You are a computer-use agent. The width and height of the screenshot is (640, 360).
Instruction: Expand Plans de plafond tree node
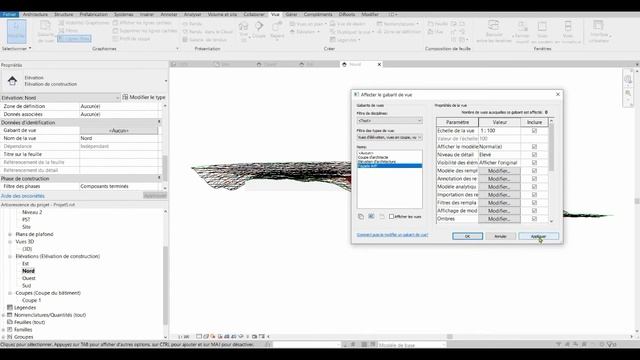point(10,234)
